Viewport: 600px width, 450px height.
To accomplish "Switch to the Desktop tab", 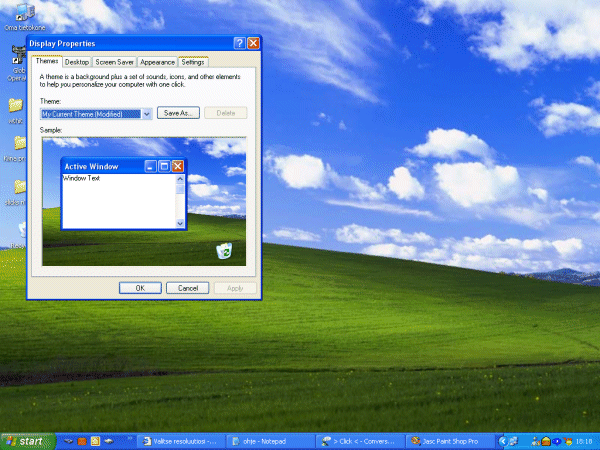I will coord(77,62).
